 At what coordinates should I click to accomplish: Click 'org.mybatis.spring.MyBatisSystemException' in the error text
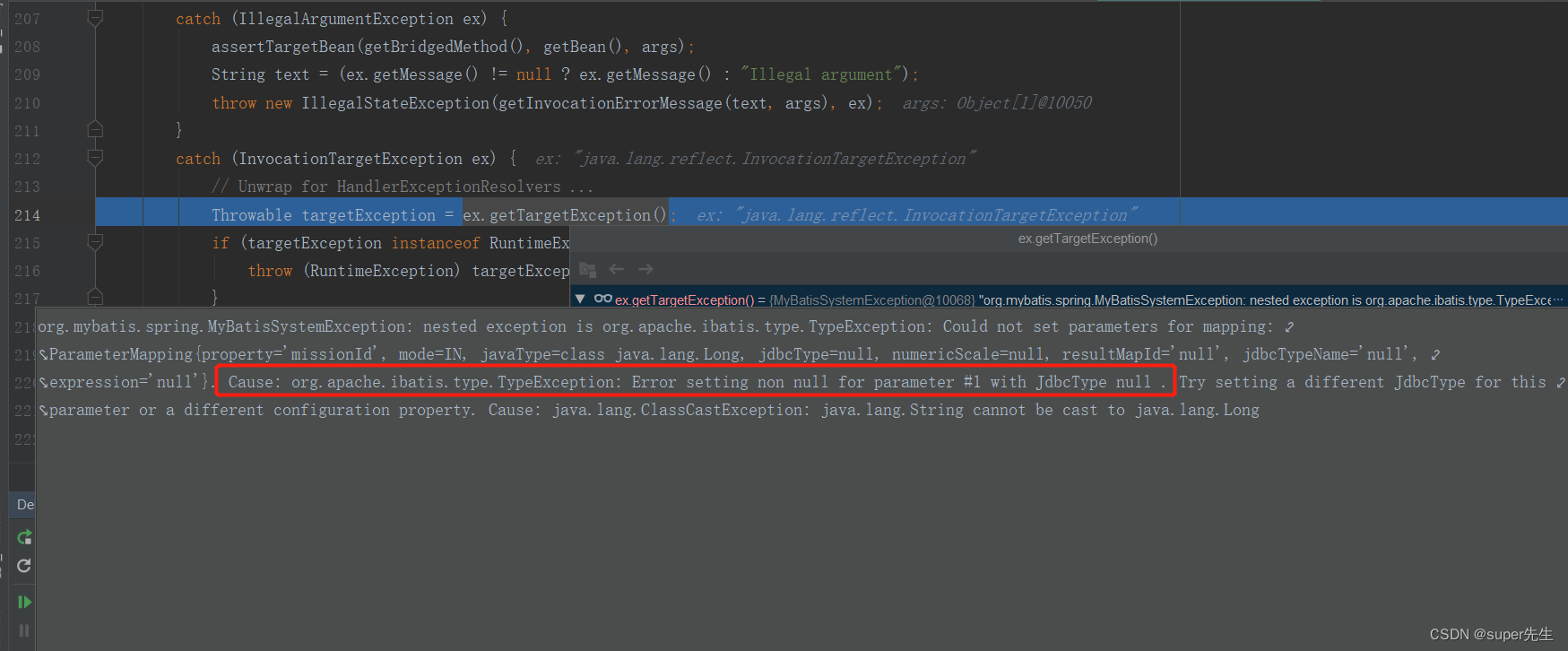tap(221, 326)
